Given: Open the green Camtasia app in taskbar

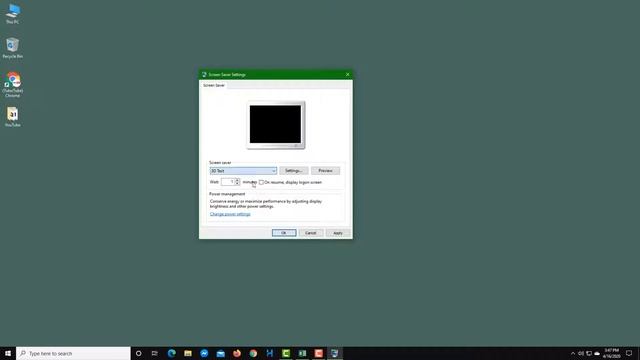Looking at the screenshot, I should click(x=286, y=353).
